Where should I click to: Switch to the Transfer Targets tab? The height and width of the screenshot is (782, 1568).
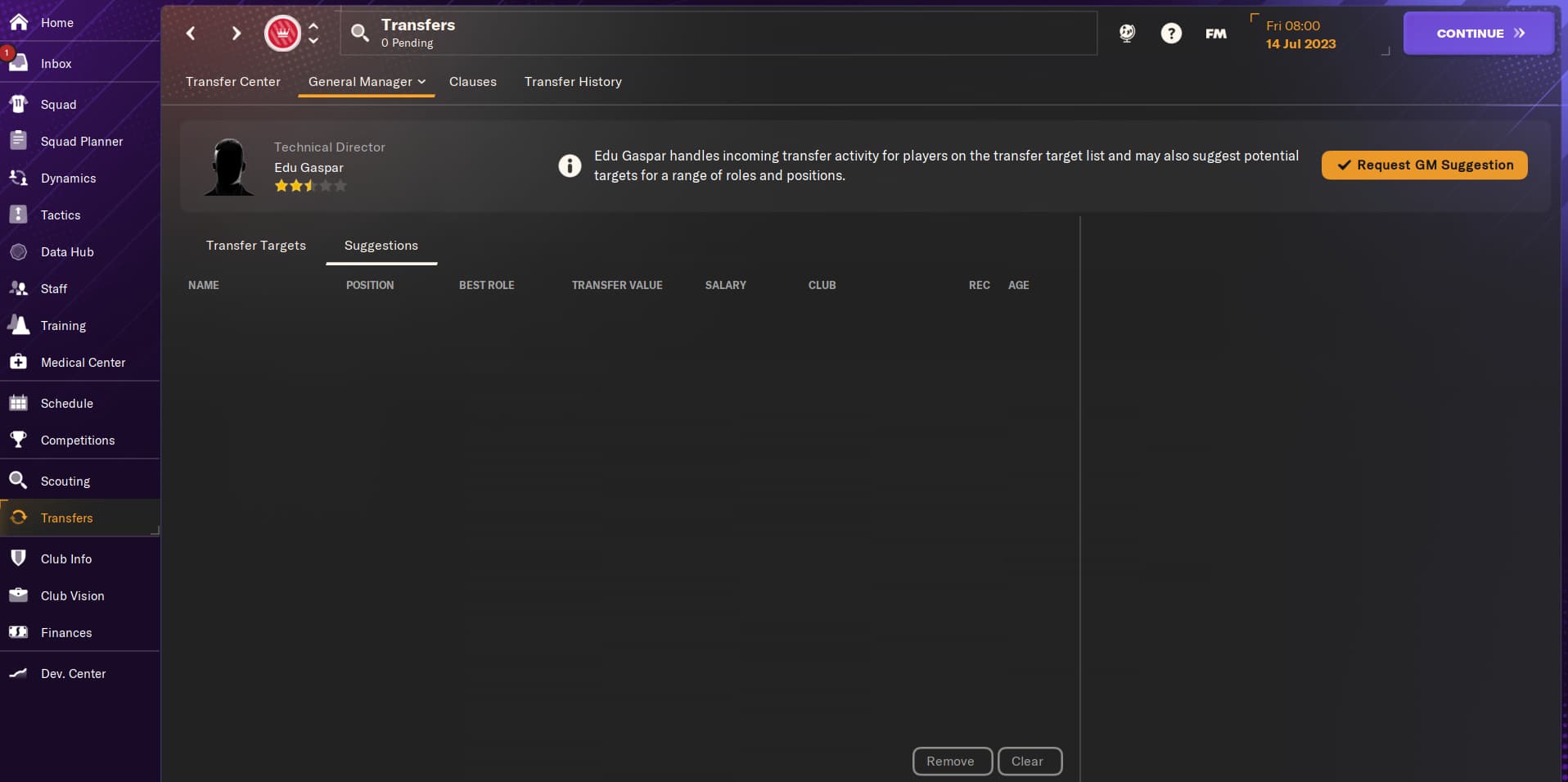click(256, 245)
